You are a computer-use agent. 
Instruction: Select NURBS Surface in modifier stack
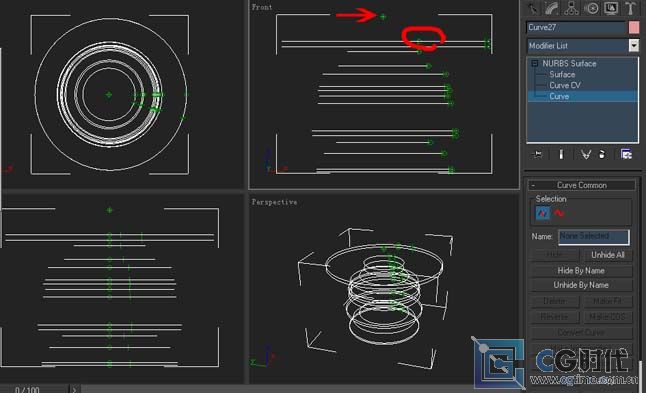click(569, 63)
